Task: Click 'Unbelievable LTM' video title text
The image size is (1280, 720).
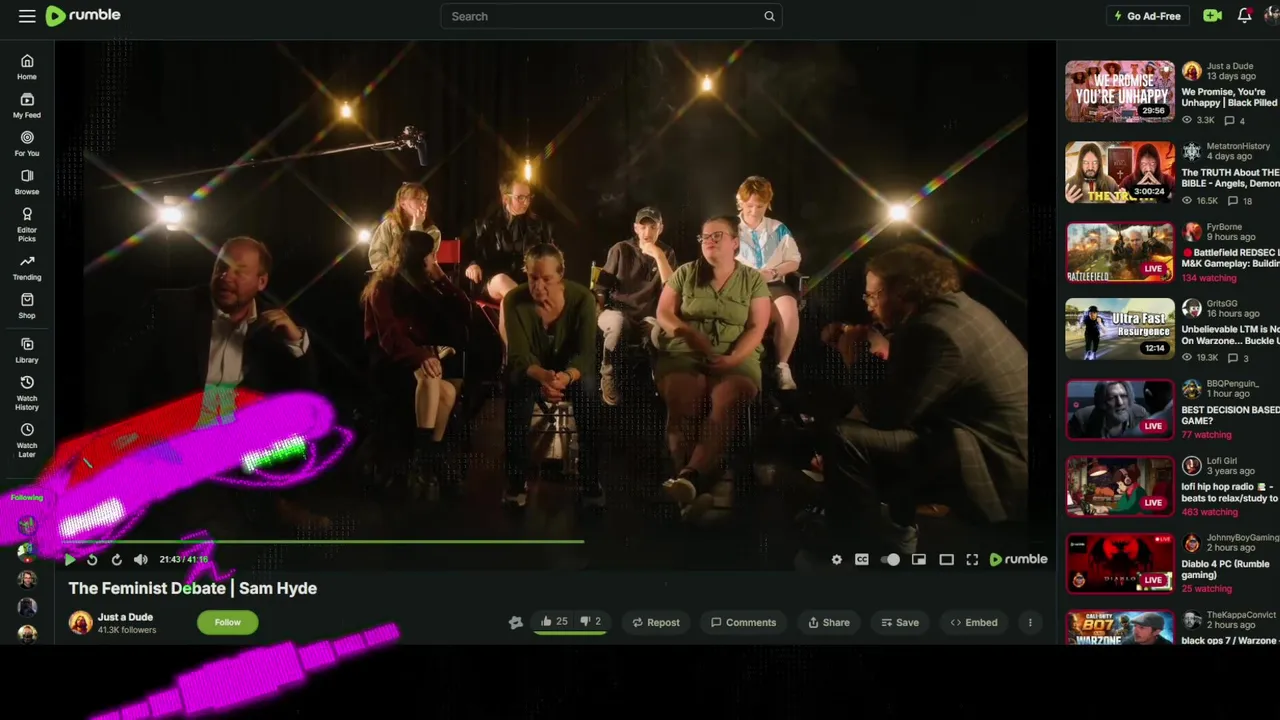Action: coord(1230,335)
